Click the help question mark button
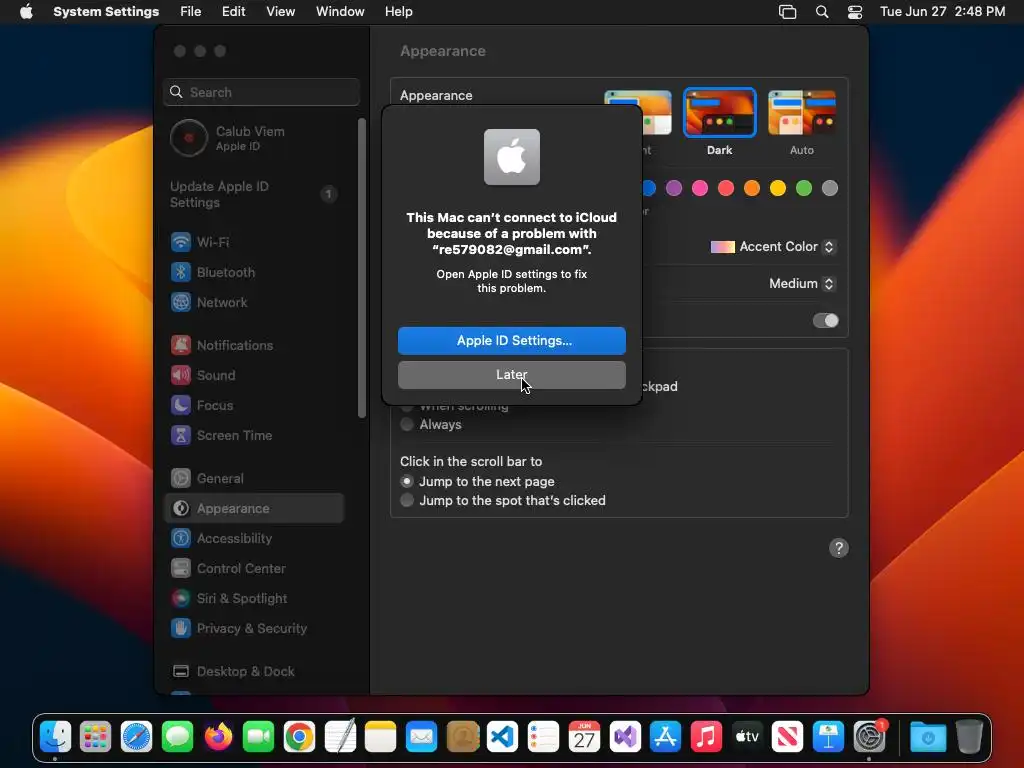The image size is (1024, 768). tap(839, 548)
